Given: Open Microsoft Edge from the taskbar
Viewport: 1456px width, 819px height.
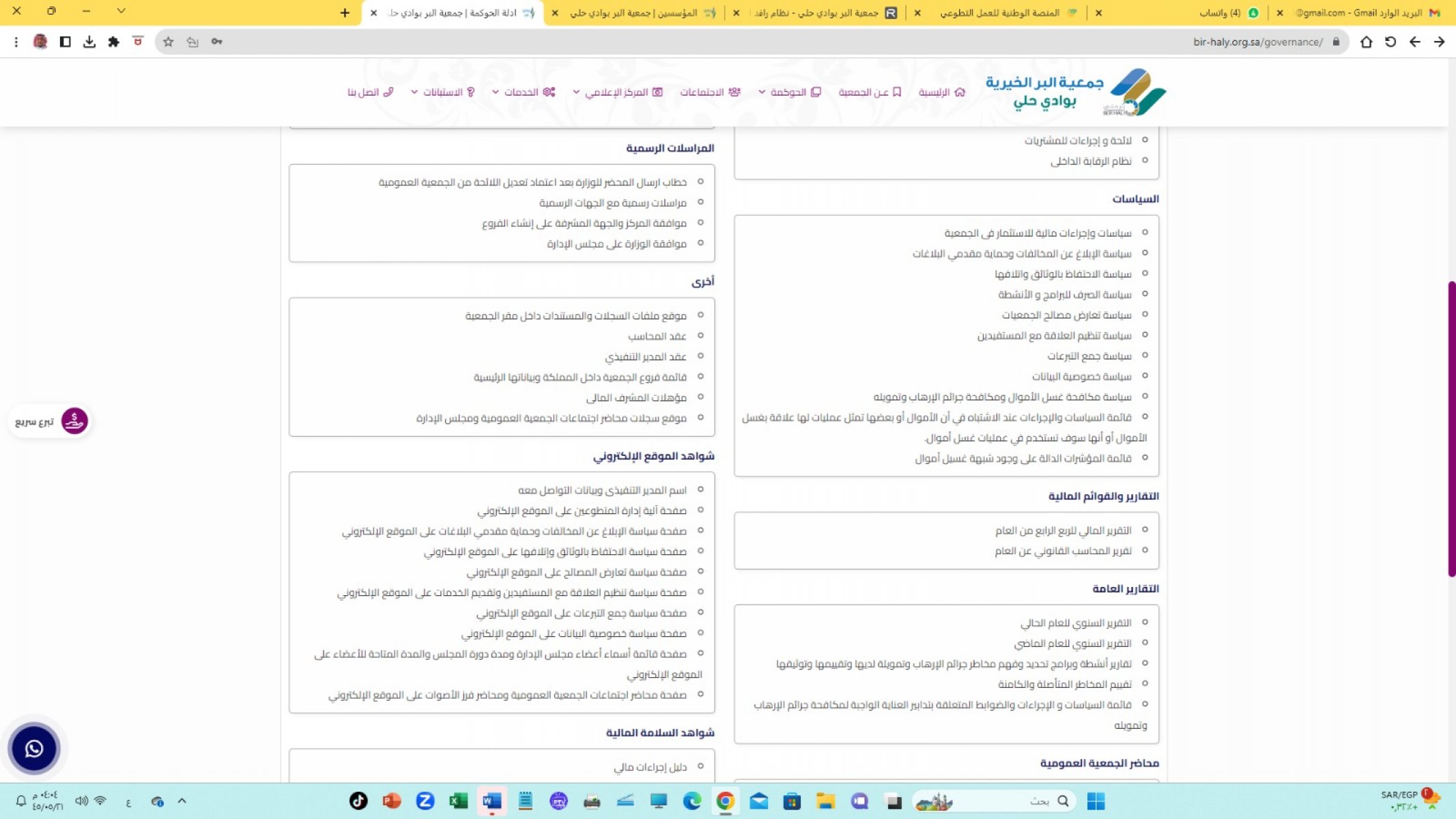Looking at the screenshot, I should click(691, 801).
